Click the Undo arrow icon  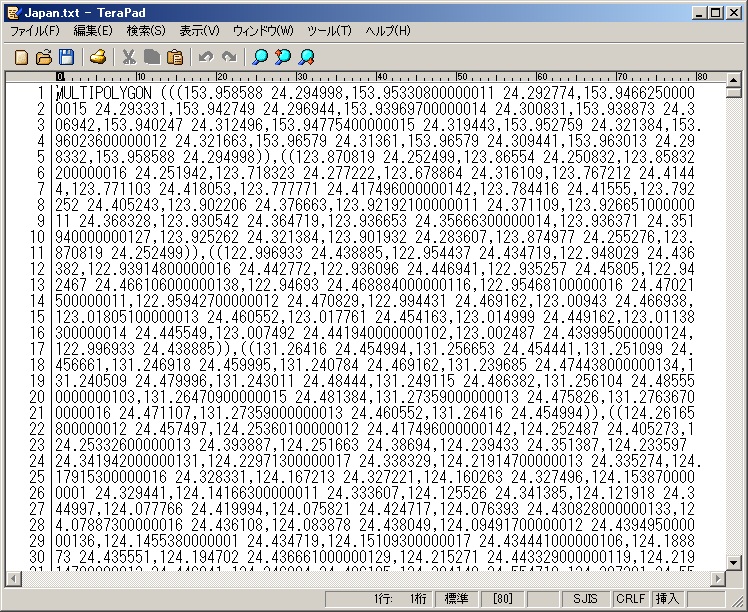click(x=206, y=57)
